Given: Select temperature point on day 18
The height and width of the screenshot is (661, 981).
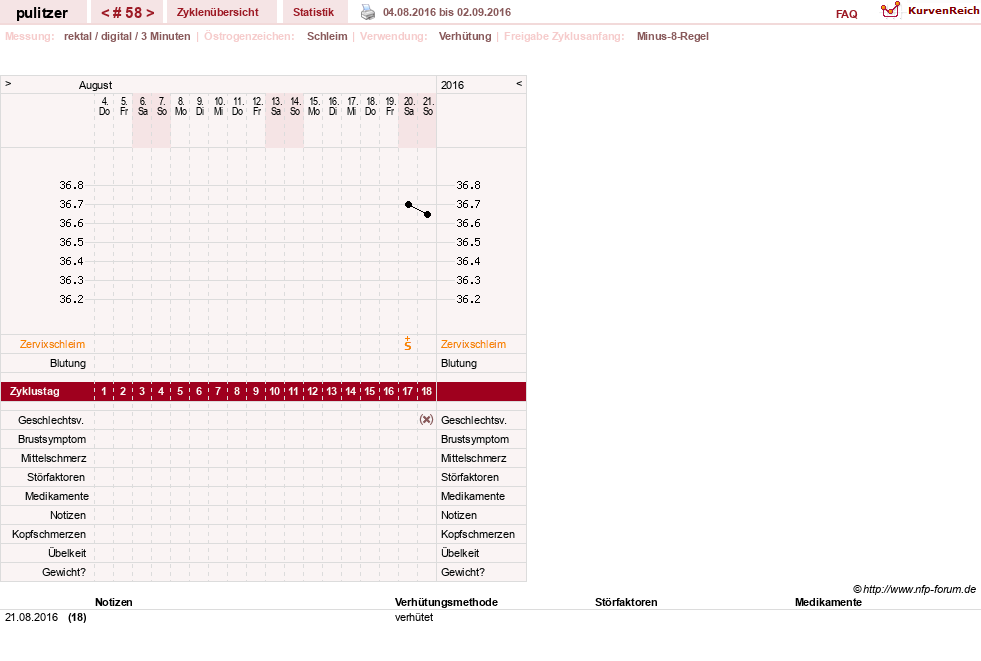Looking at the screenshot, I should [x=427, y=214].
